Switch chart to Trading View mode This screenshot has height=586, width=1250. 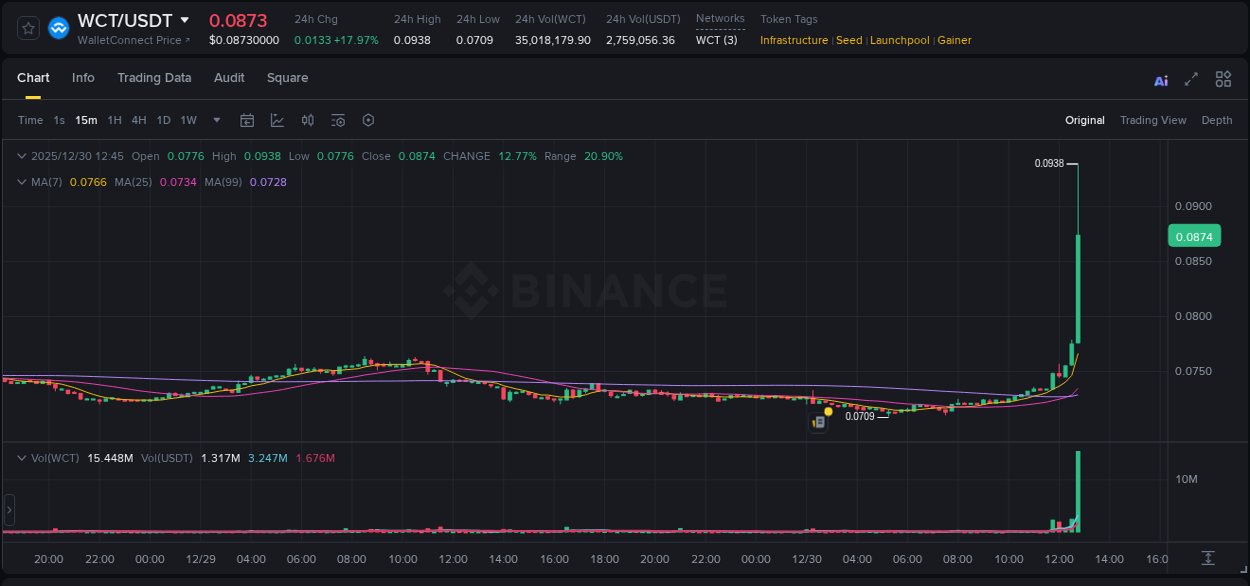[1153, 120]
